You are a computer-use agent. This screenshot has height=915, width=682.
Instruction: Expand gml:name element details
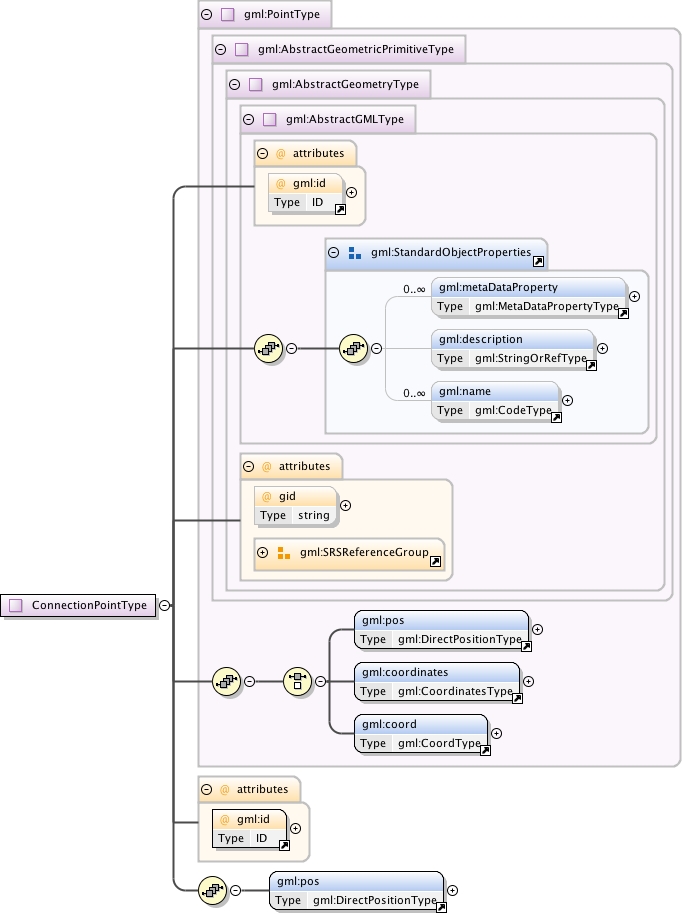tap(568, 400)
